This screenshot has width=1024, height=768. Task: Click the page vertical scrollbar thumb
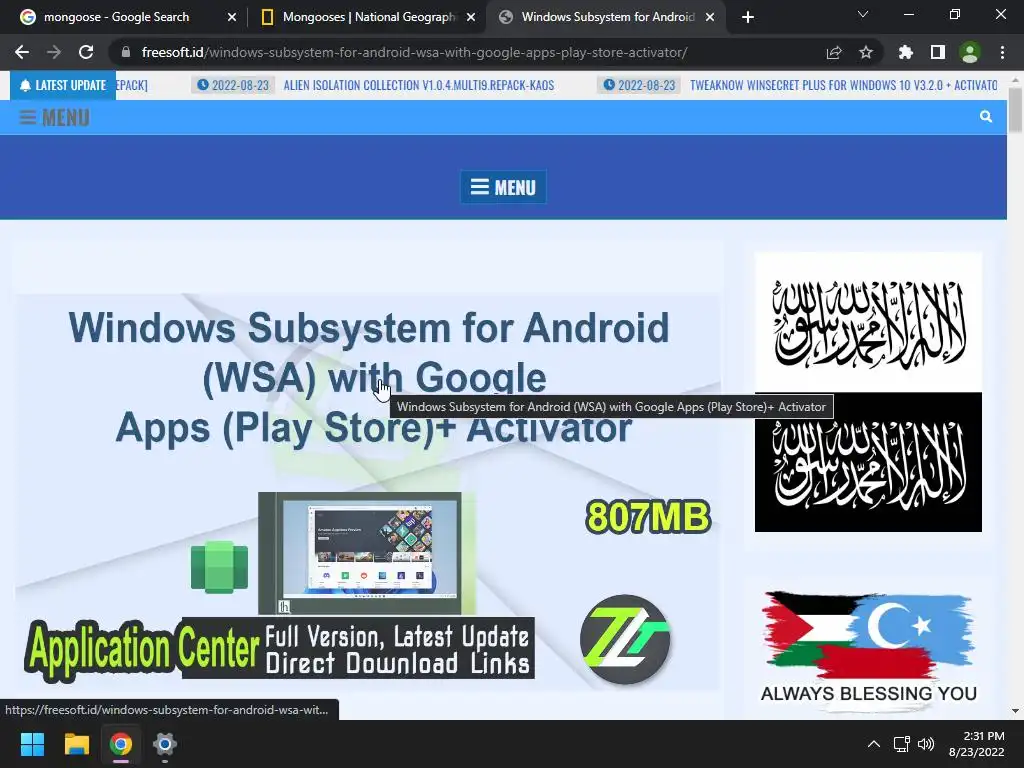(x=1016, y=110)
